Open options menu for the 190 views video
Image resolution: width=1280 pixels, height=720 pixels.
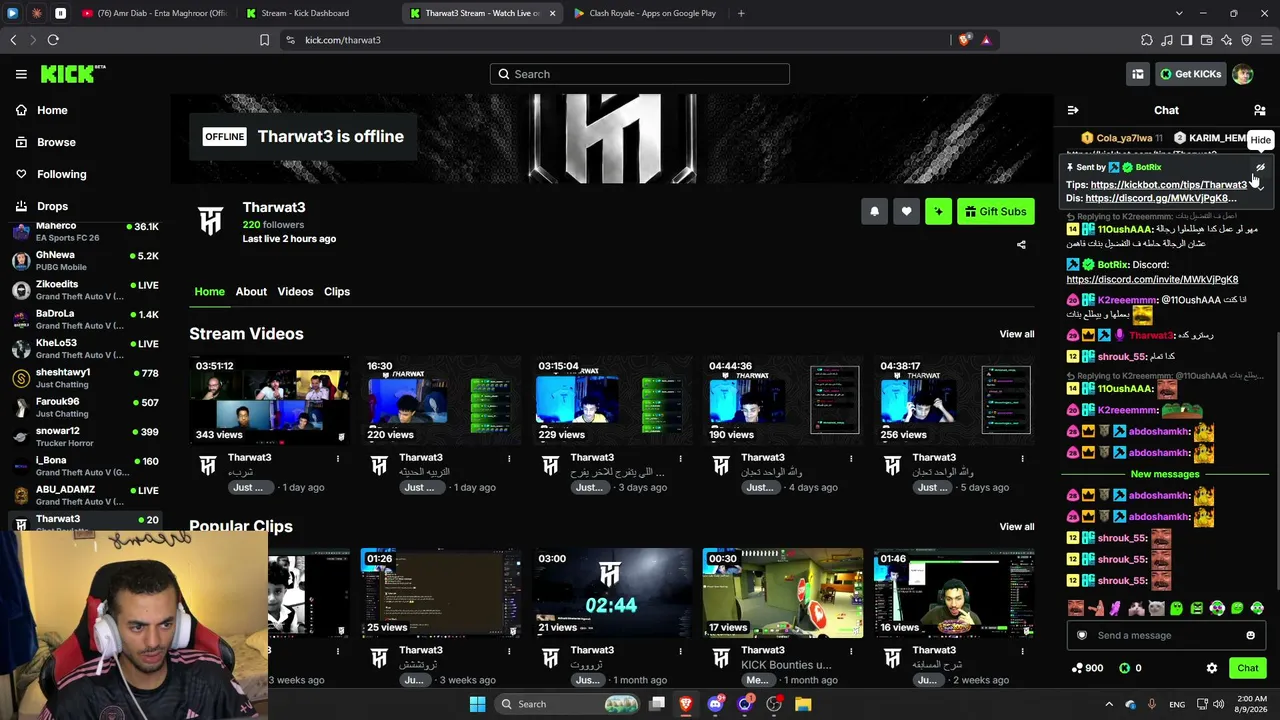pos(851,458)
